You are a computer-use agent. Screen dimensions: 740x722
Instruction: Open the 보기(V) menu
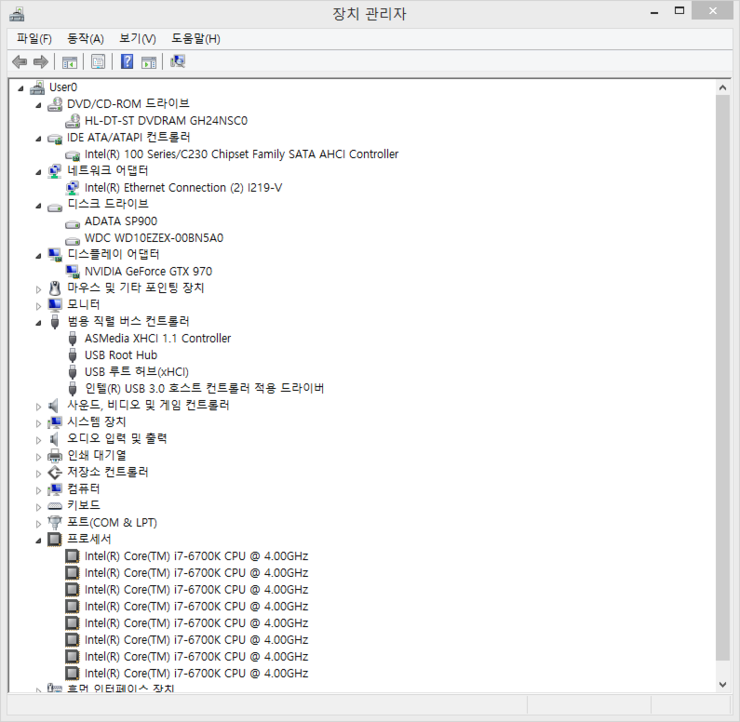pos(137,39)
